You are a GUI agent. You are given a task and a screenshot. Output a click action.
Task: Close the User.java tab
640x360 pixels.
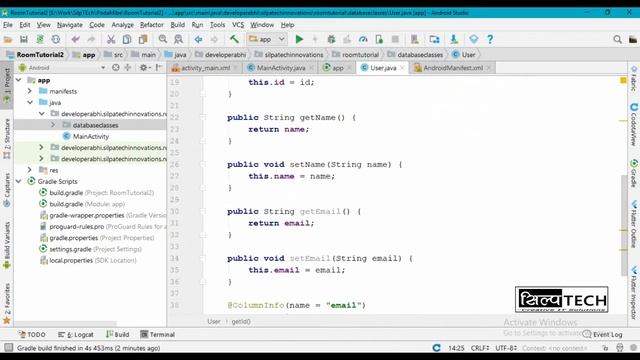[x=402, y=68]
